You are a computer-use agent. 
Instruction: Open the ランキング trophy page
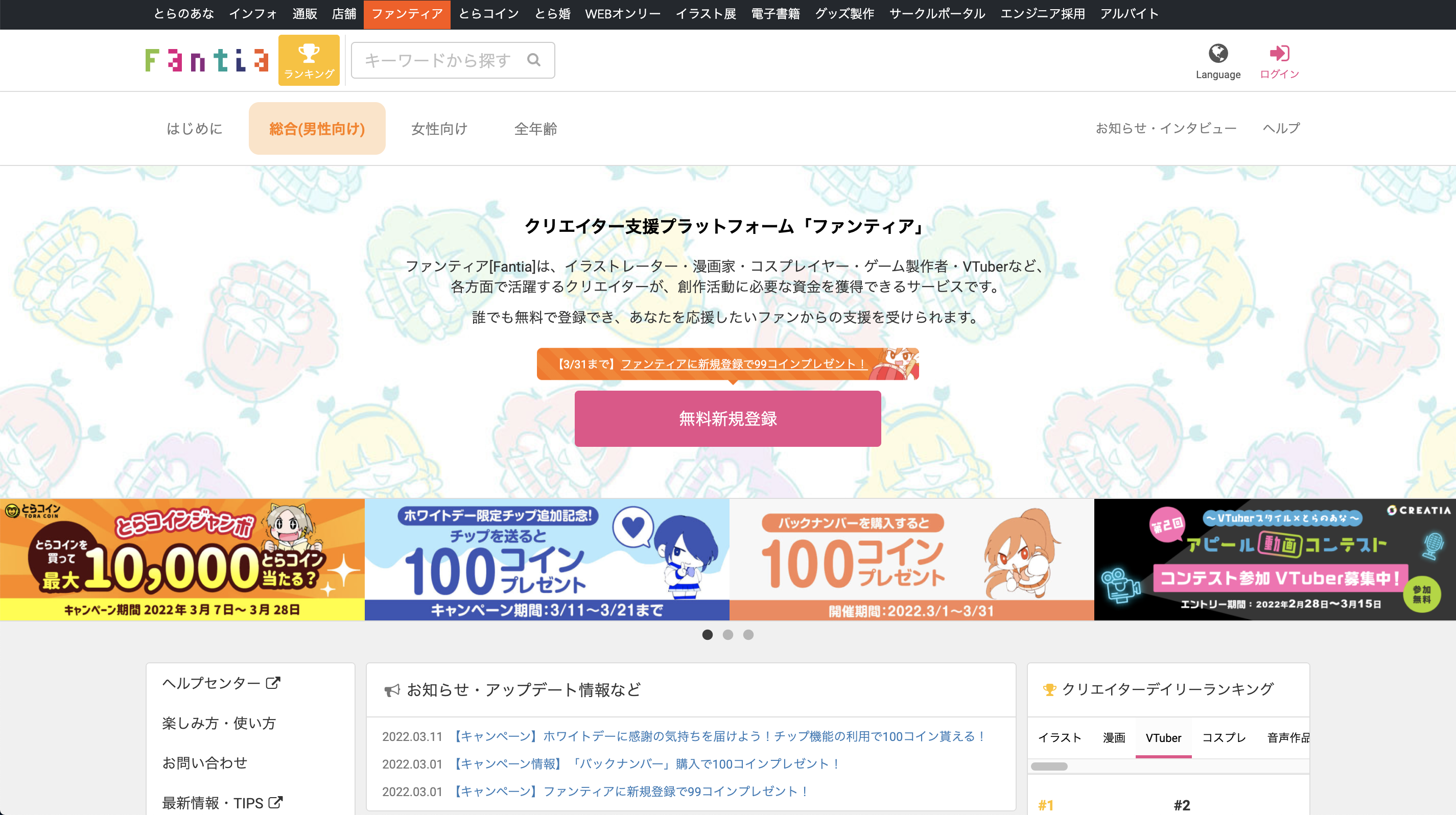[x=309, y=60]
